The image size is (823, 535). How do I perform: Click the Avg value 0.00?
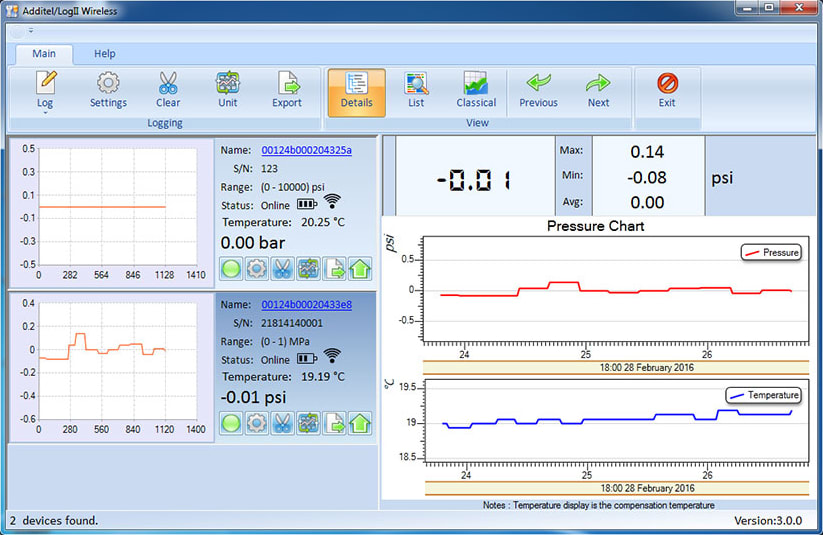tap(647, 202)
